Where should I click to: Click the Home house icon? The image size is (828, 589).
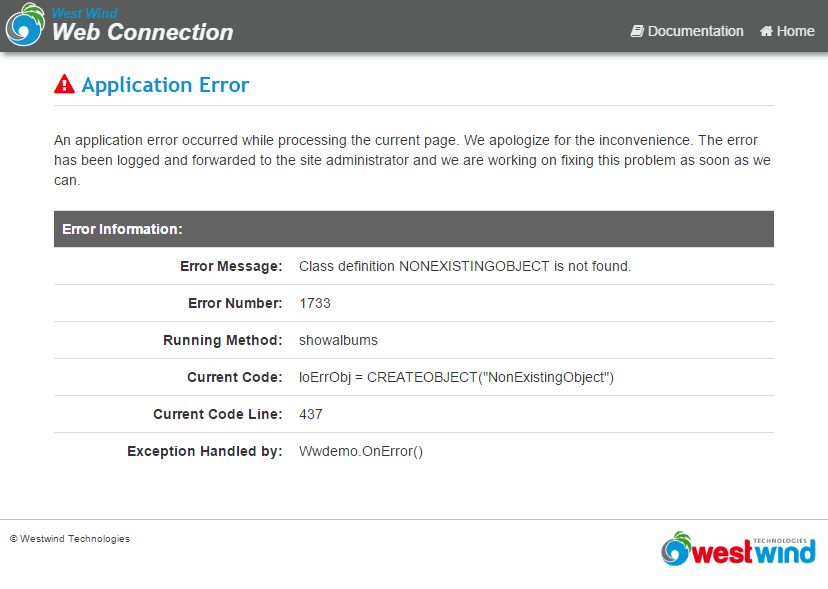766,31
